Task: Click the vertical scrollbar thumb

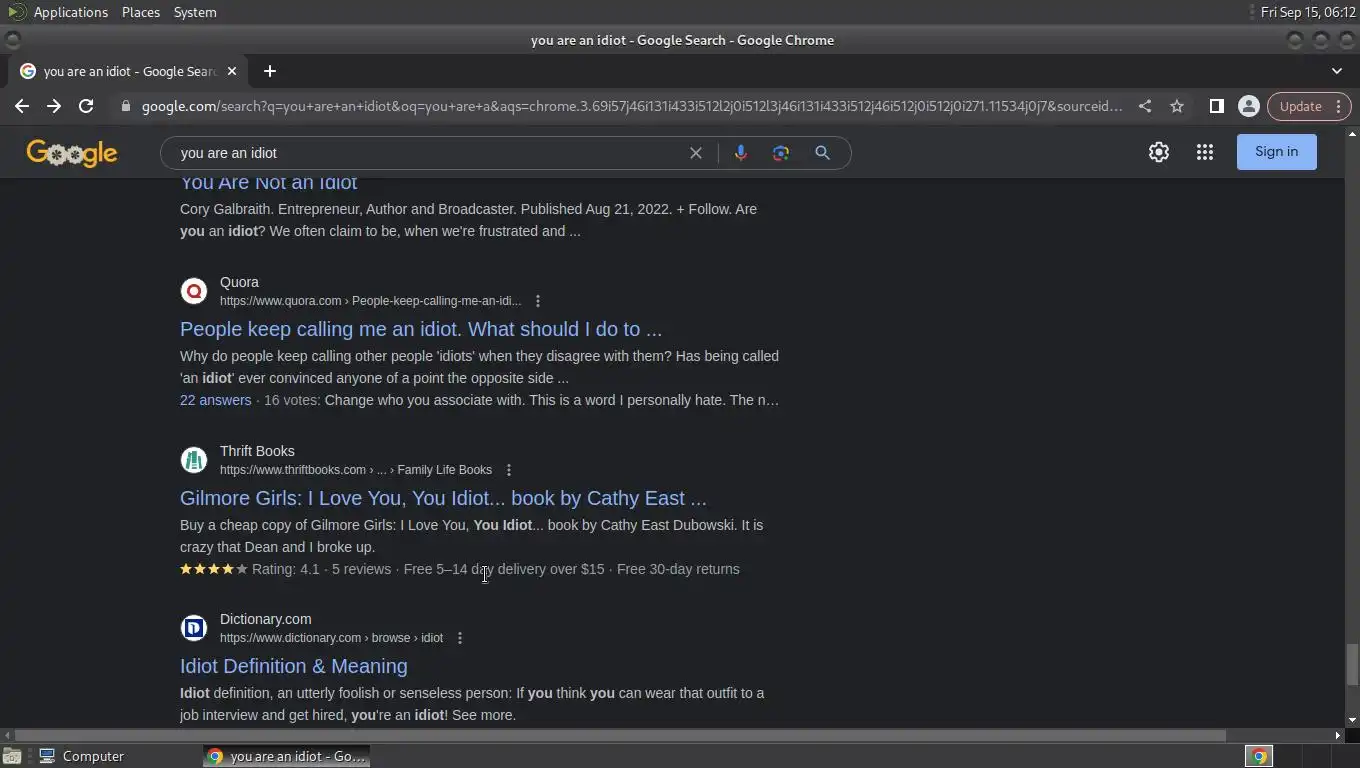Action: coord(1352,665)
